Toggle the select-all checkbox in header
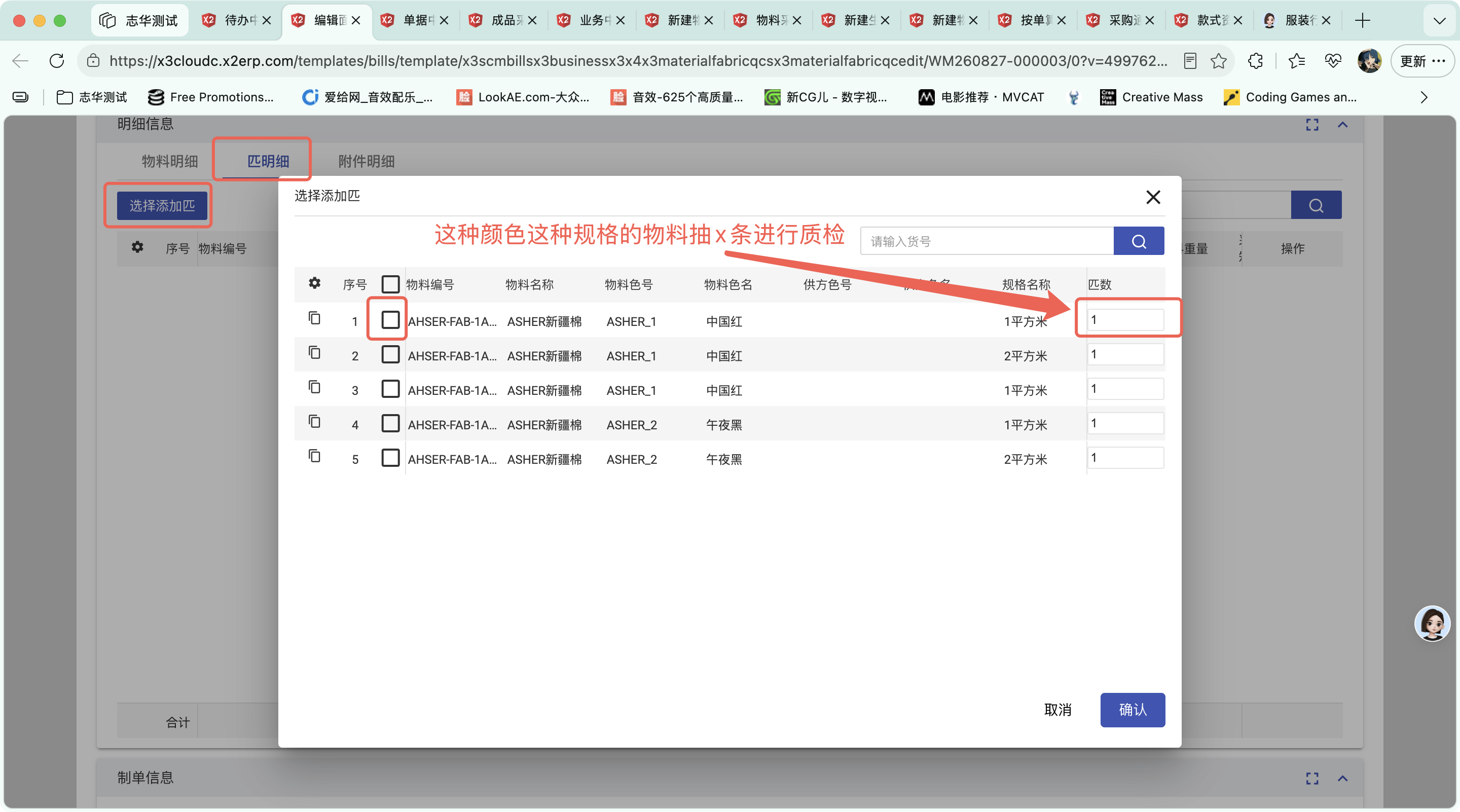Screen dimensions: 1460x812 (x=390, y=284)
